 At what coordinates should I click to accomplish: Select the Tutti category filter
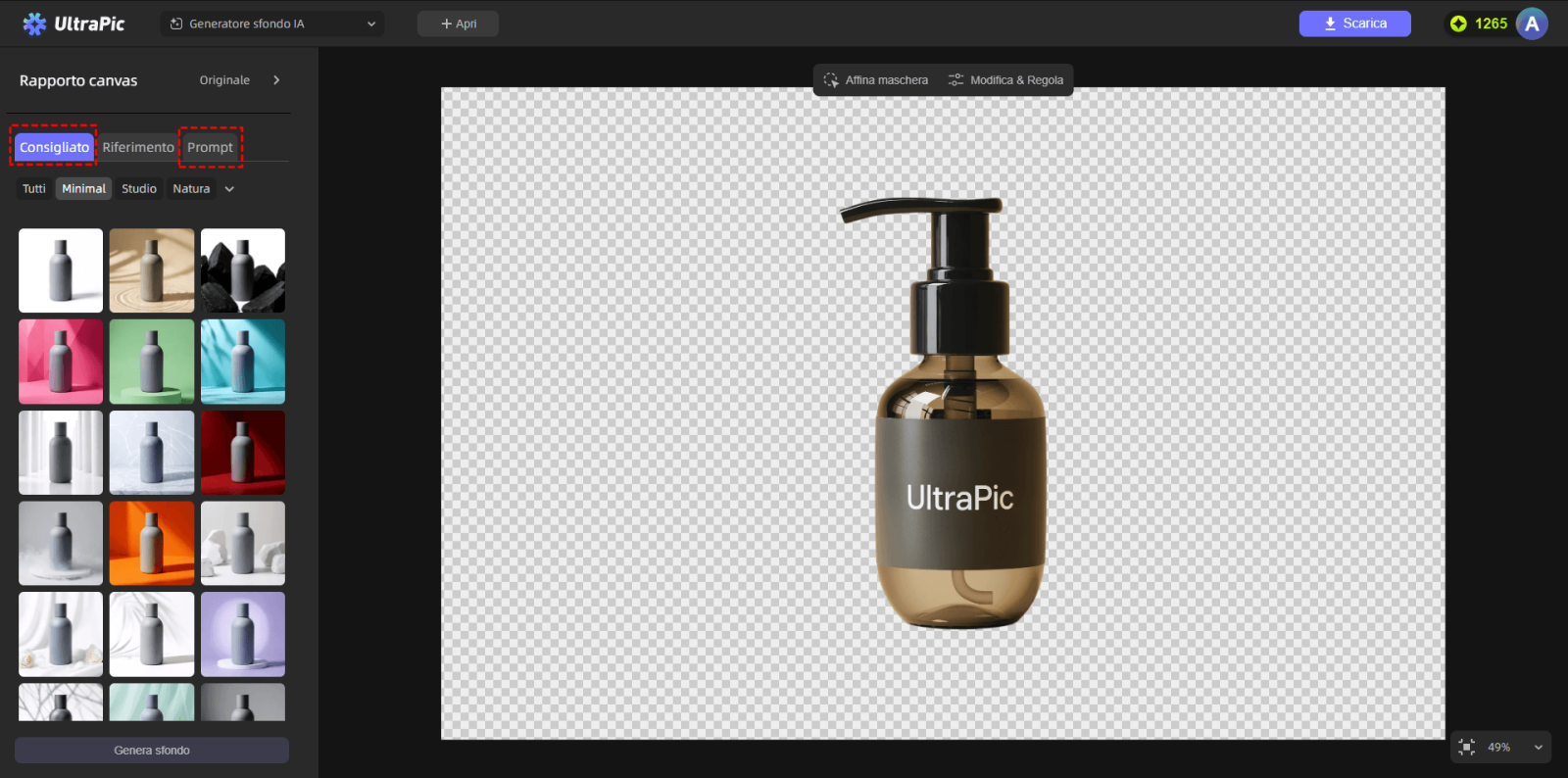click(34, 189)
